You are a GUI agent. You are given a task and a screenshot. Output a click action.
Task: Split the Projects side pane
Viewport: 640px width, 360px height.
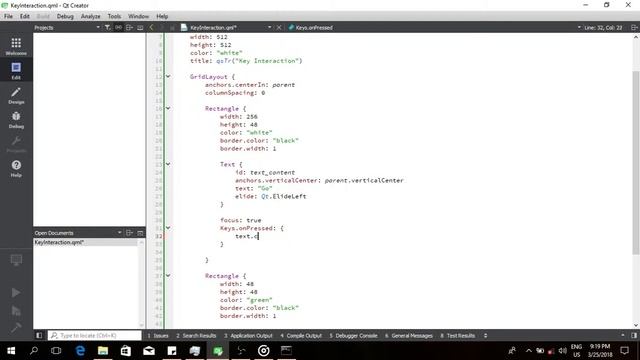pos(129,27)
